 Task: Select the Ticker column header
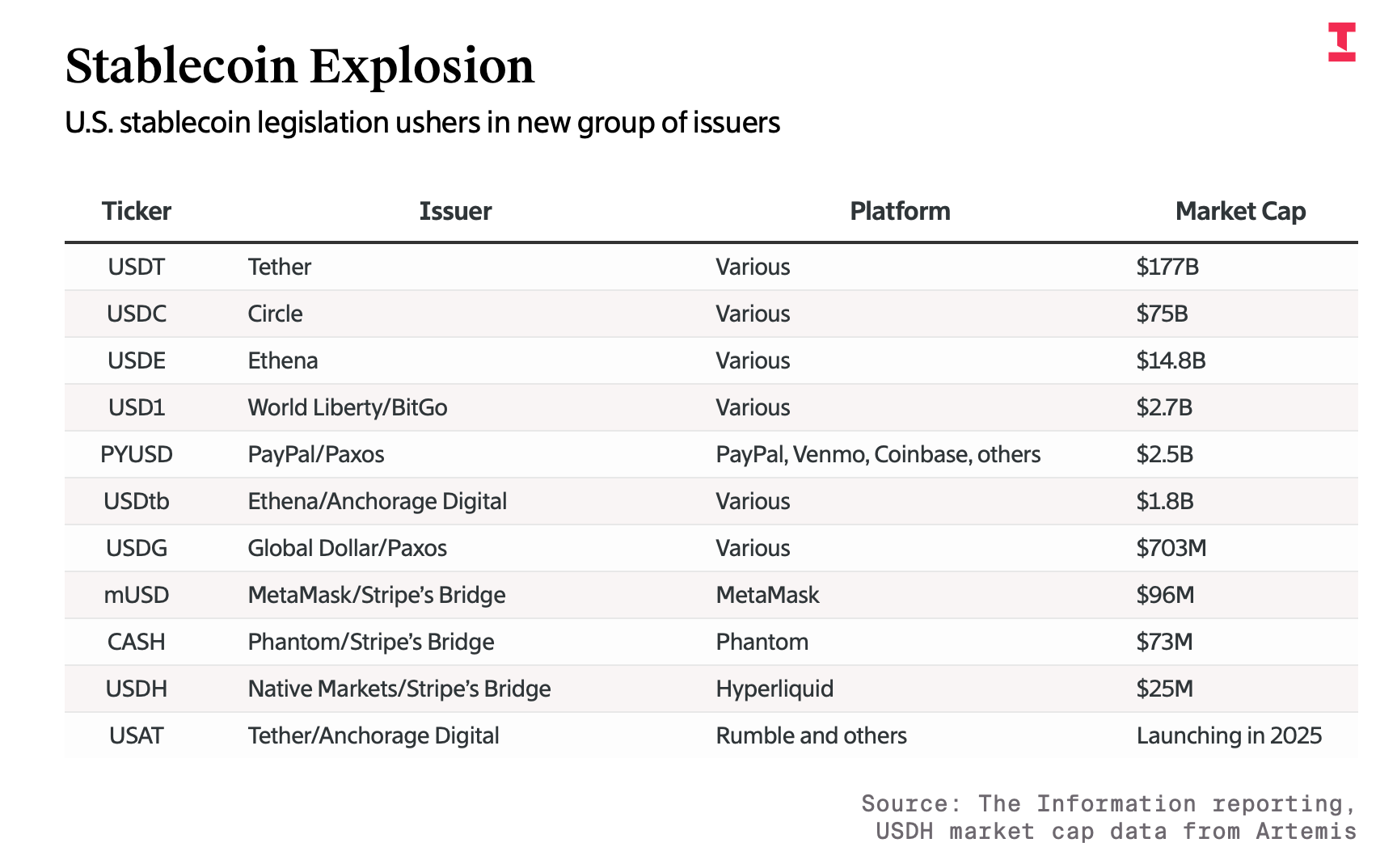[x=136, y=211]
